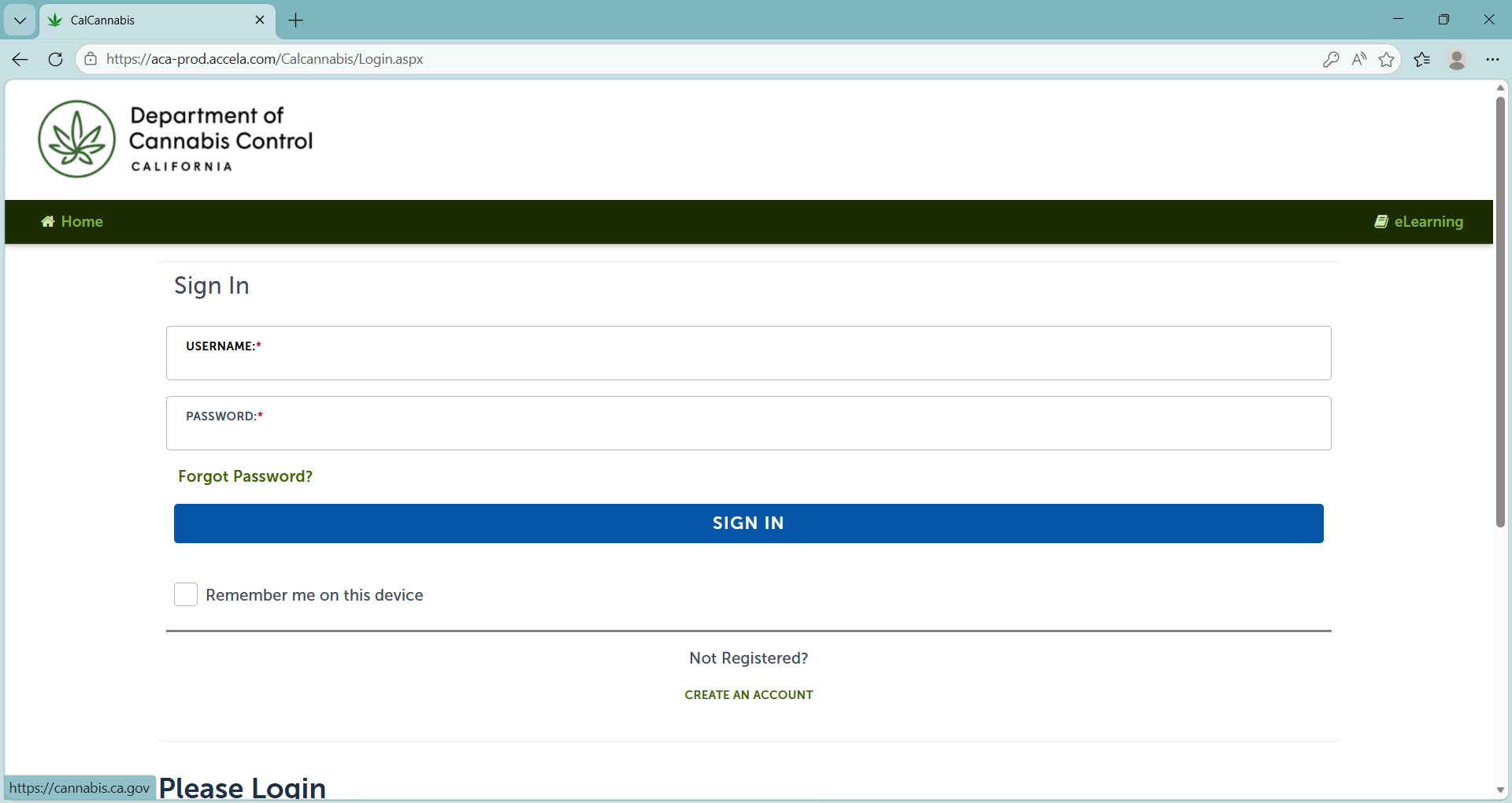
Task: Minimize the browser window
Action: pos(1399,20)
